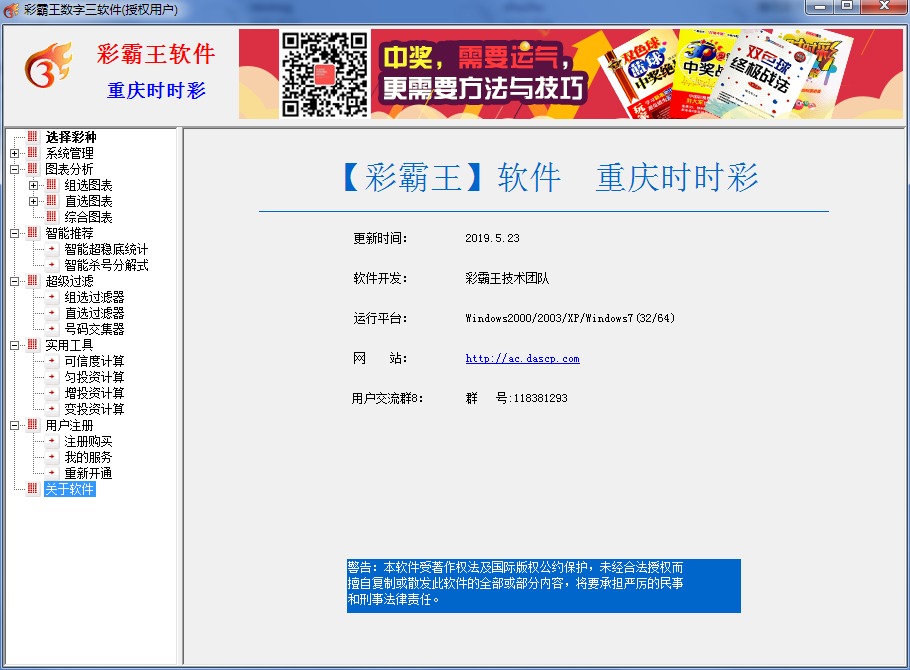Click the grid icon beside 选择彩种
Screen dimensions: 910x670
(x=33, y=137)
